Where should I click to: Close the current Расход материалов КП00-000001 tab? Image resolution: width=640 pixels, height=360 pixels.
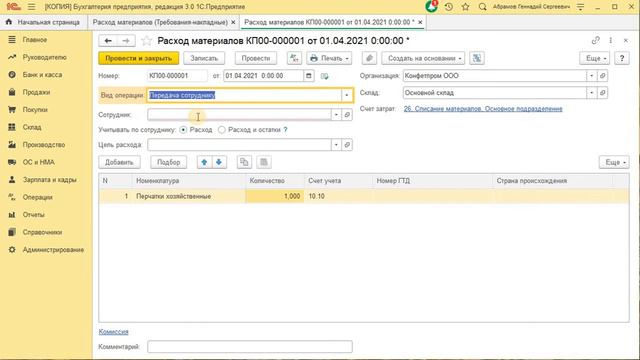(x=420, y=22)
